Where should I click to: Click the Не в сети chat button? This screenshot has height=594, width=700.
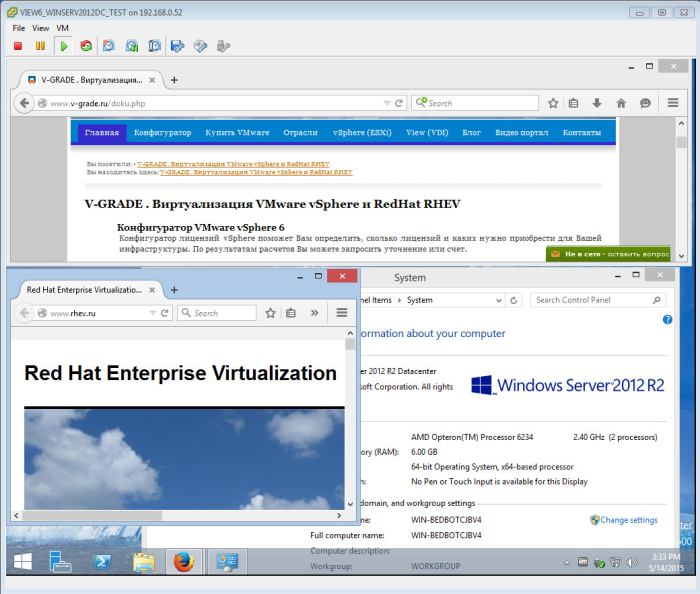(608, 254)
